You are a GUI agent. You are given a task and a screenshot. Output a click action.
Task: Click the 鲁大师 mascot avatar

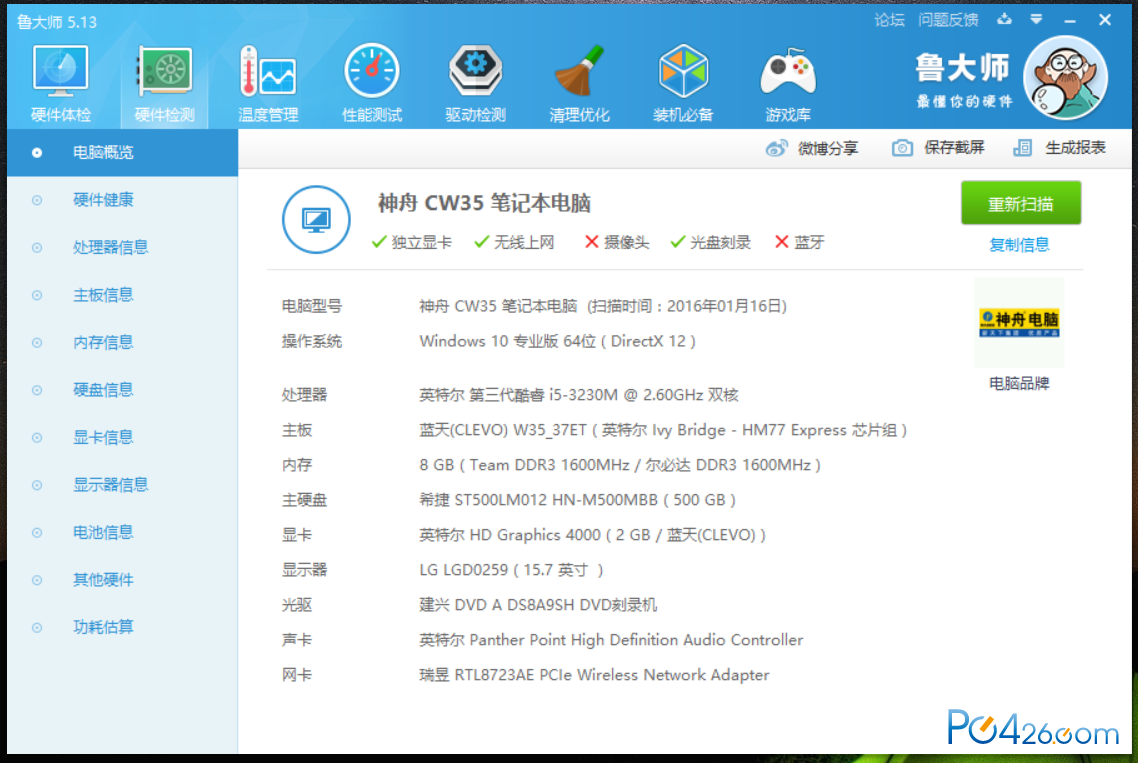1065,77
